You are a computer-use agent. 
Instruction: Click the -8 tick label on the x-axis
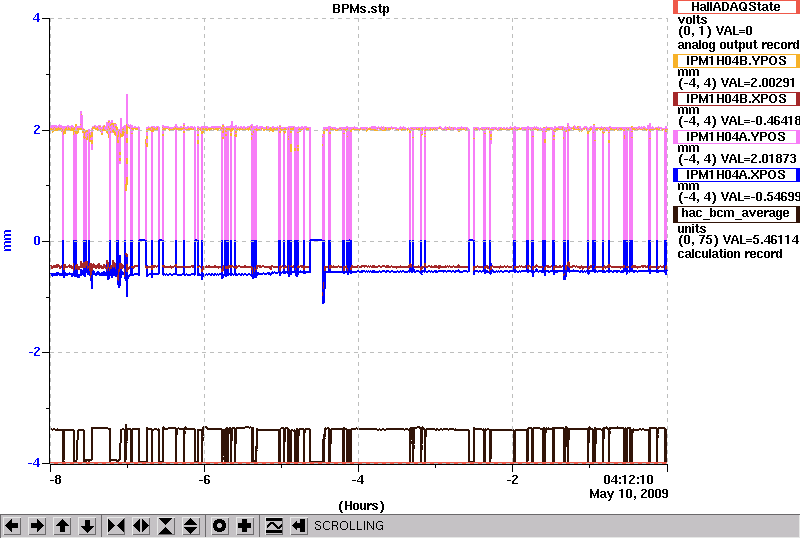pyautogui.click(x=55, y=480)
